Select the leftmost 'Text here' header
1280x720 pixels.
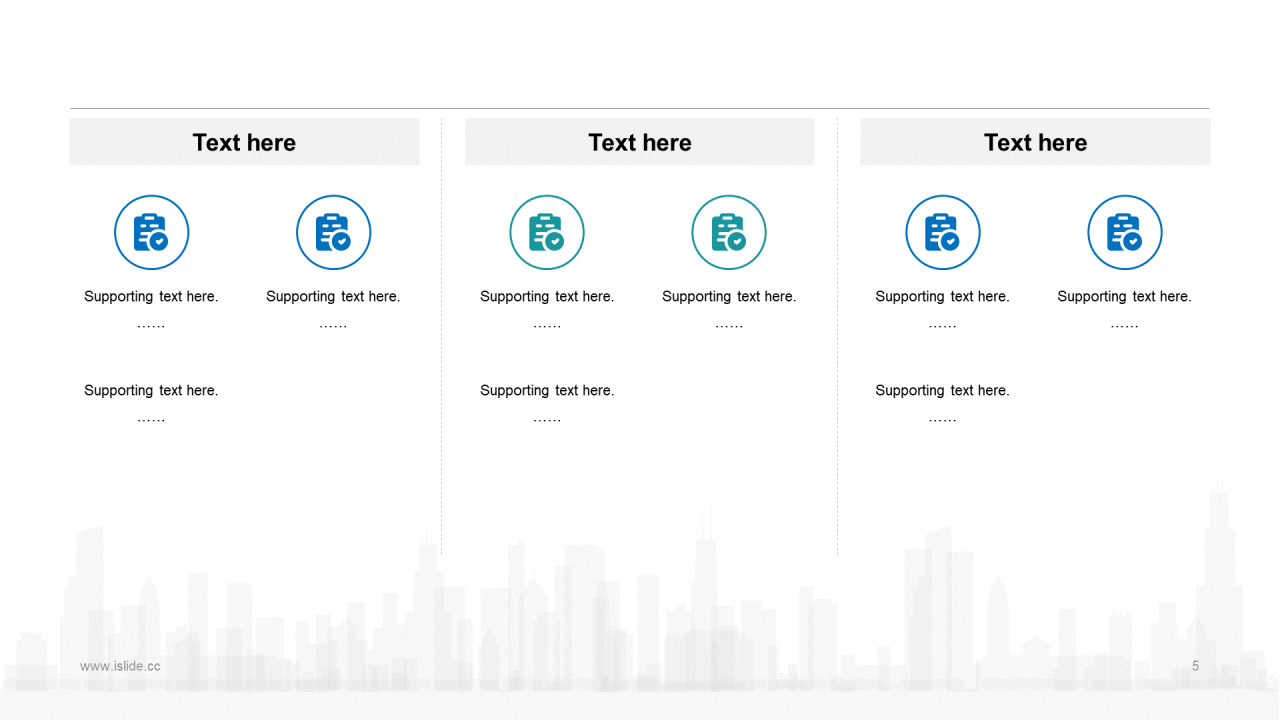click(x=244, y=142)
